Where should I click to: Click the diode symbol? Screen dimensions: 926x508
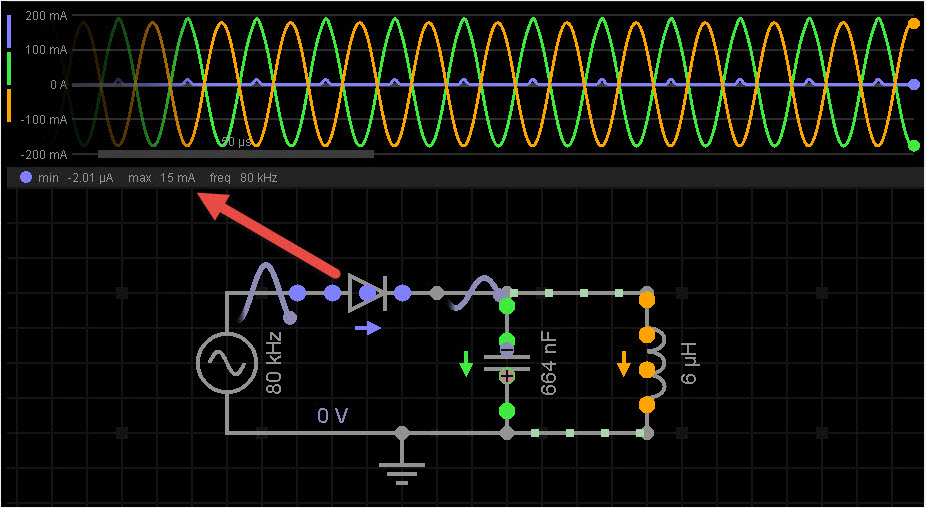367,293
